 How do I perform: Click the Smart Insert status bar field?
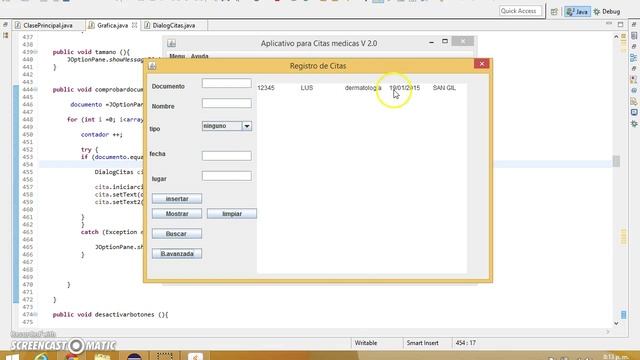(x=422, y=343)
